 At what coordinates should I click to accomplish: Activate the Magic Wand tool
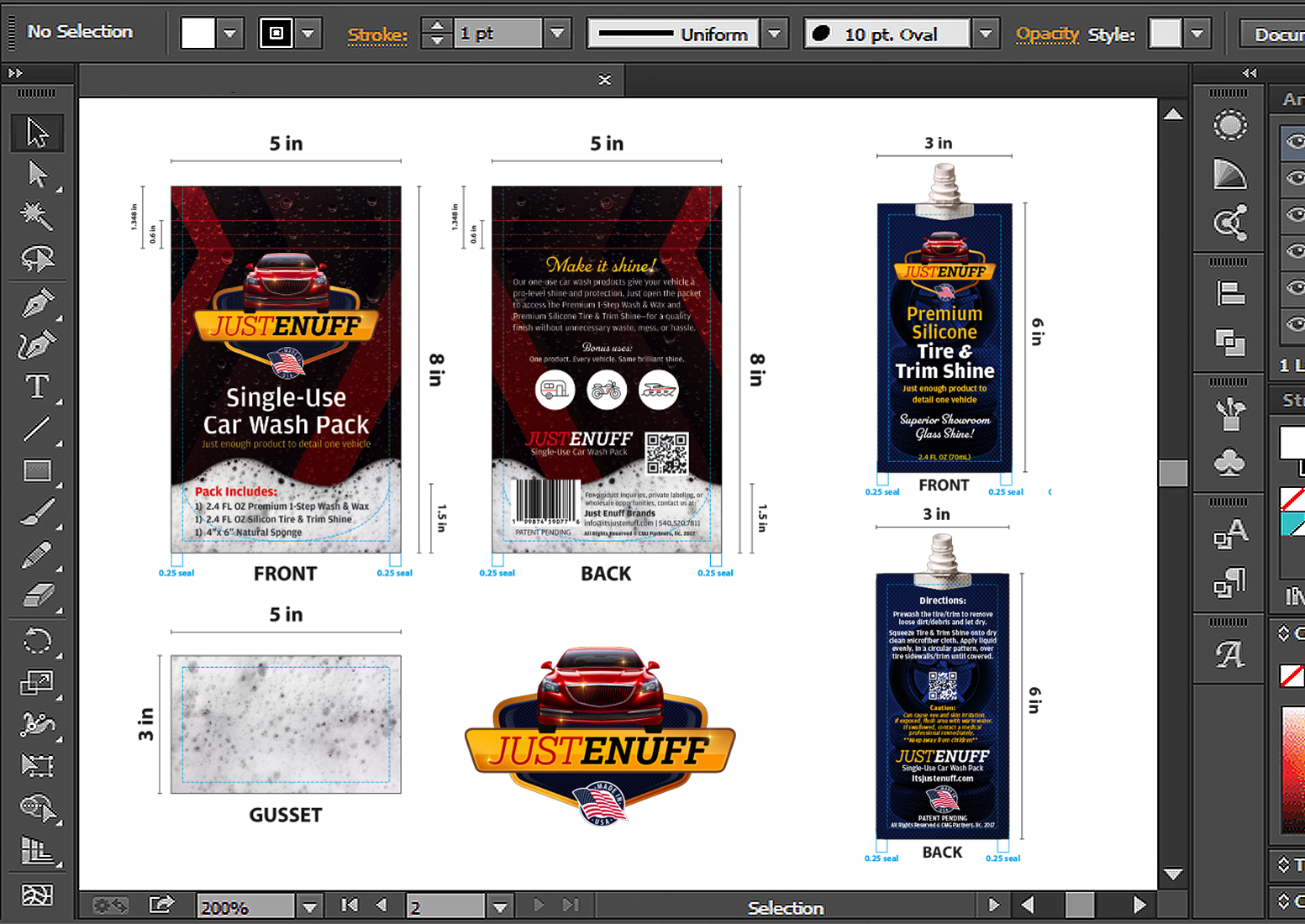(37, 216)
